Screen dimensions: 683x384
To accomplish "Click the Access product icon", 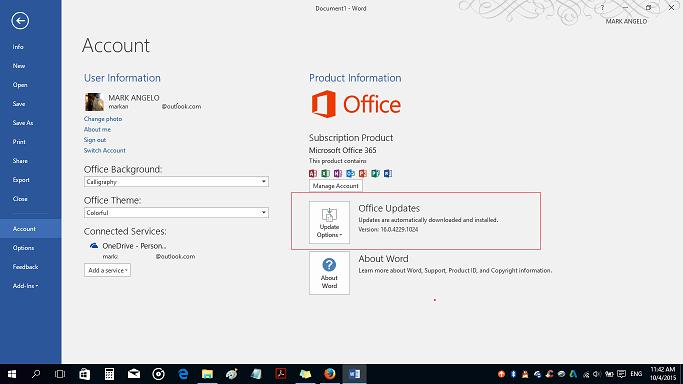I will coord(313,173).
